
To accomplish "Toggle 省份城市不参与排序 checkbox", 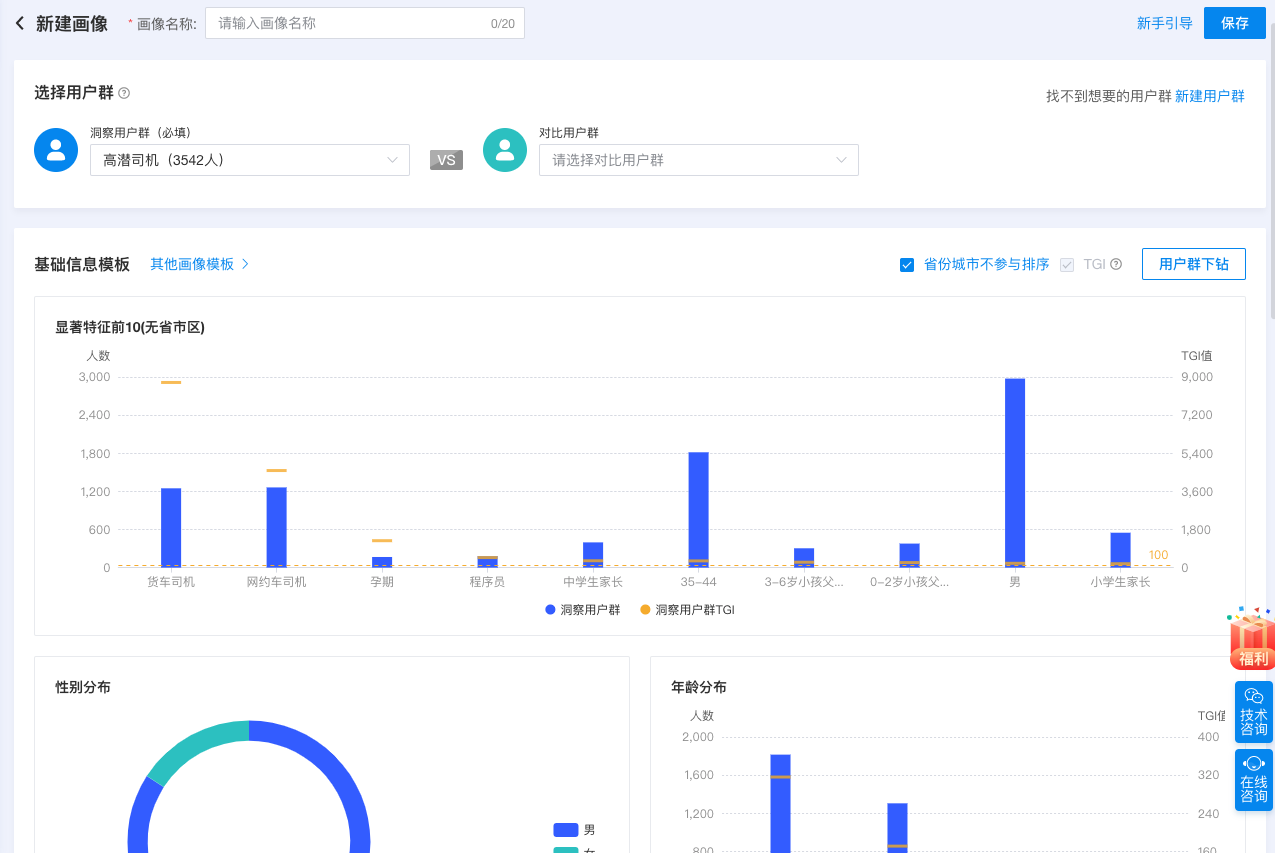I will (x=907, y=265).
